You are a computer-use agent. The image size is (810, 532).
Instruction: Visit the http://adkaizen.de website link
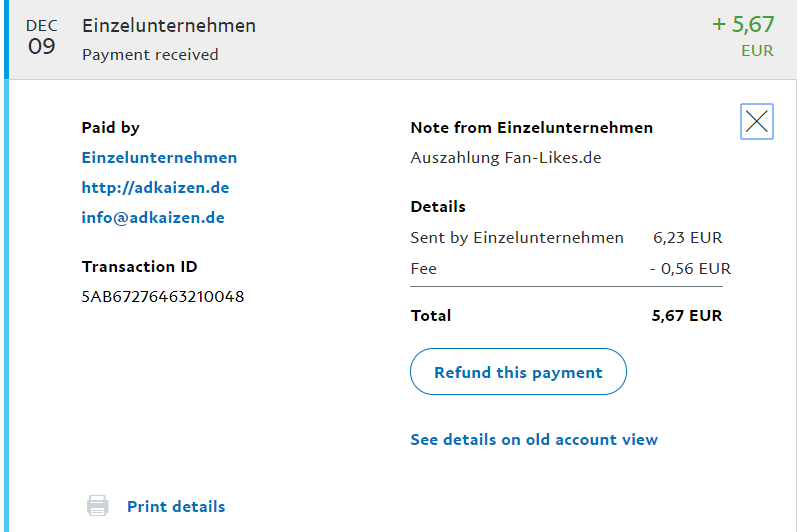click(x=155, y=187)
